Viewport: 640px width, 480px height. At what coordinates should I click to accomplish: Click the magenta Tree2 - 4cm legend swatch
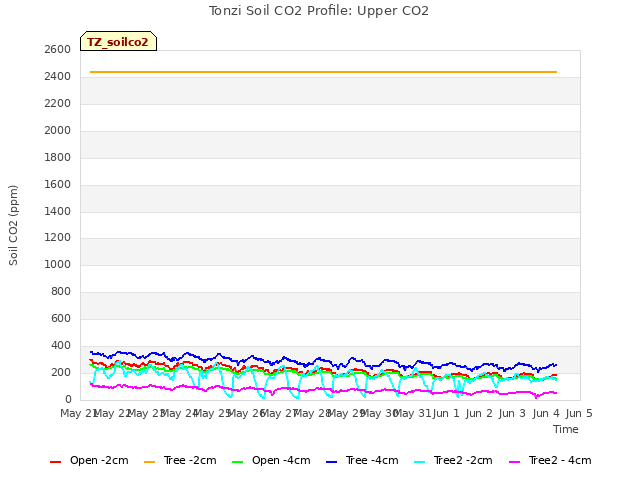(x=514, y=462)
